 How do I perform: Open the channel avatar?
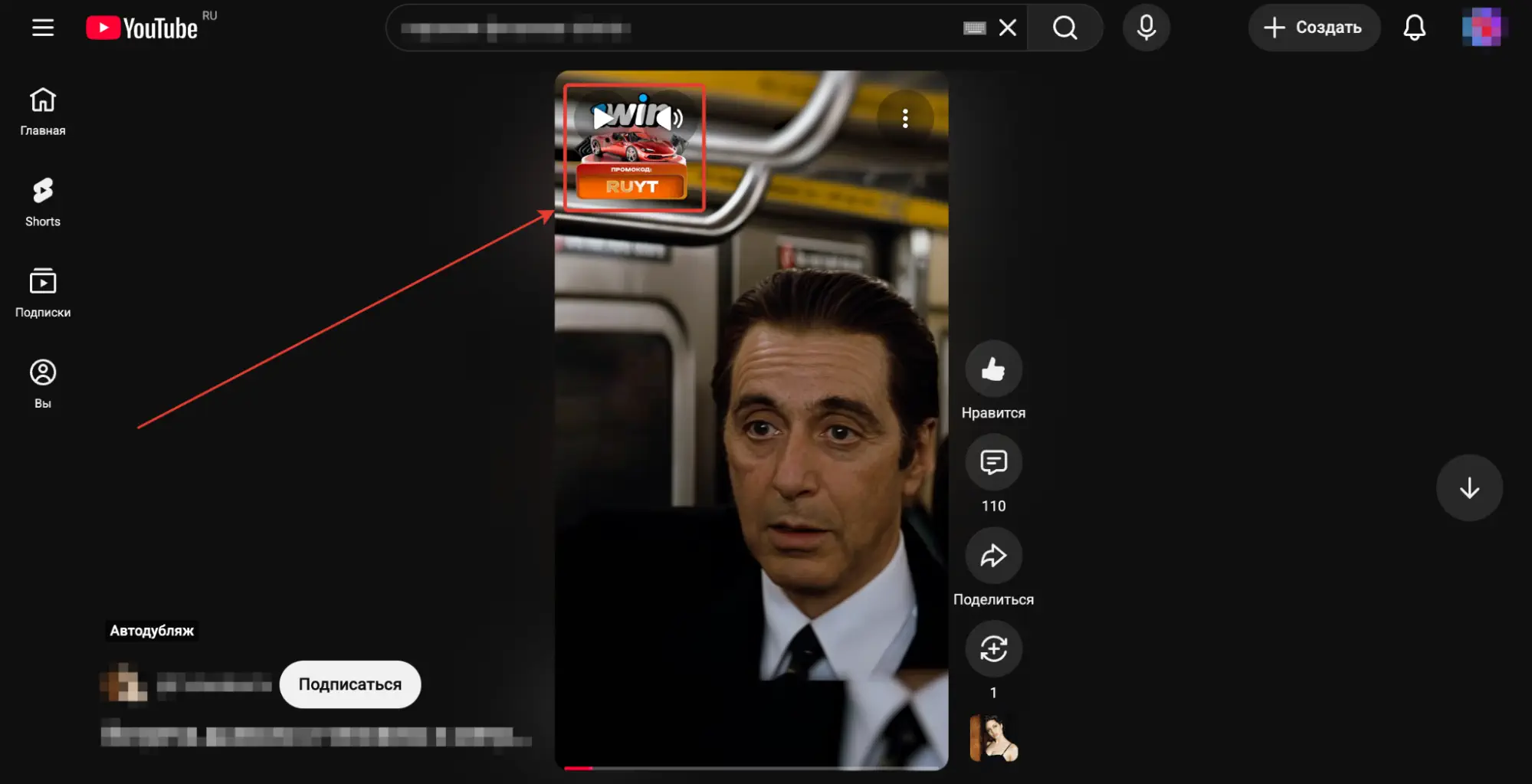point(123,683)
